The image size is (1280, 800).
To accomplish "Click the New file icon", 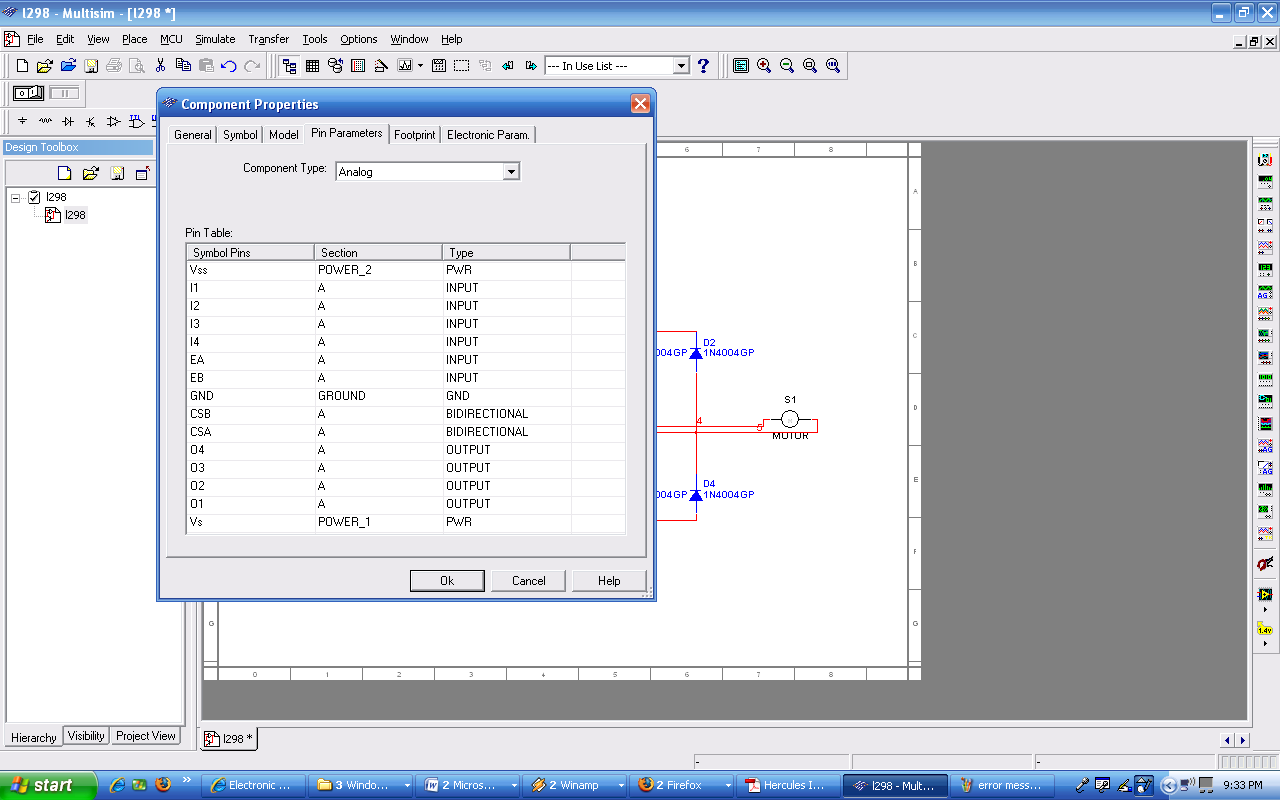I will click(x=22, y=66).
